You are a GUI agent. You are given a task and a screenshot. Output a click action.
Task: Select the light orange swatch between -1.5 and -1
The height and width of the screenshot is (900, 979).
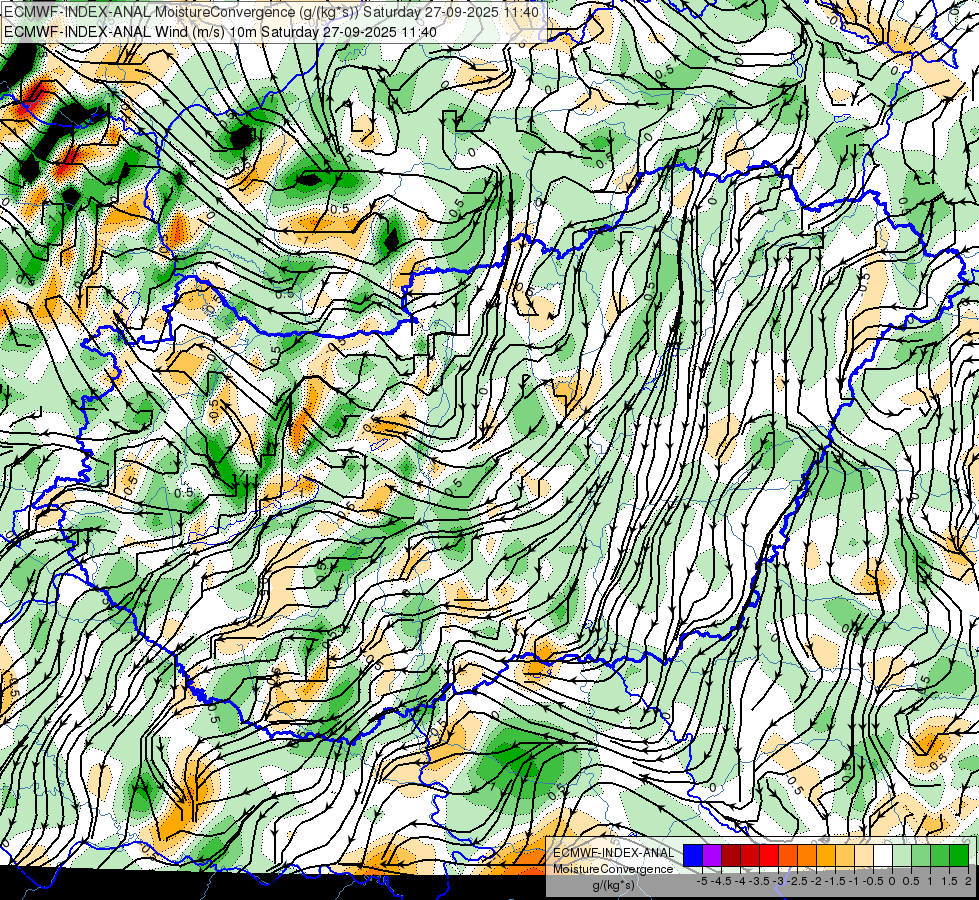click(x=845, y=855)
